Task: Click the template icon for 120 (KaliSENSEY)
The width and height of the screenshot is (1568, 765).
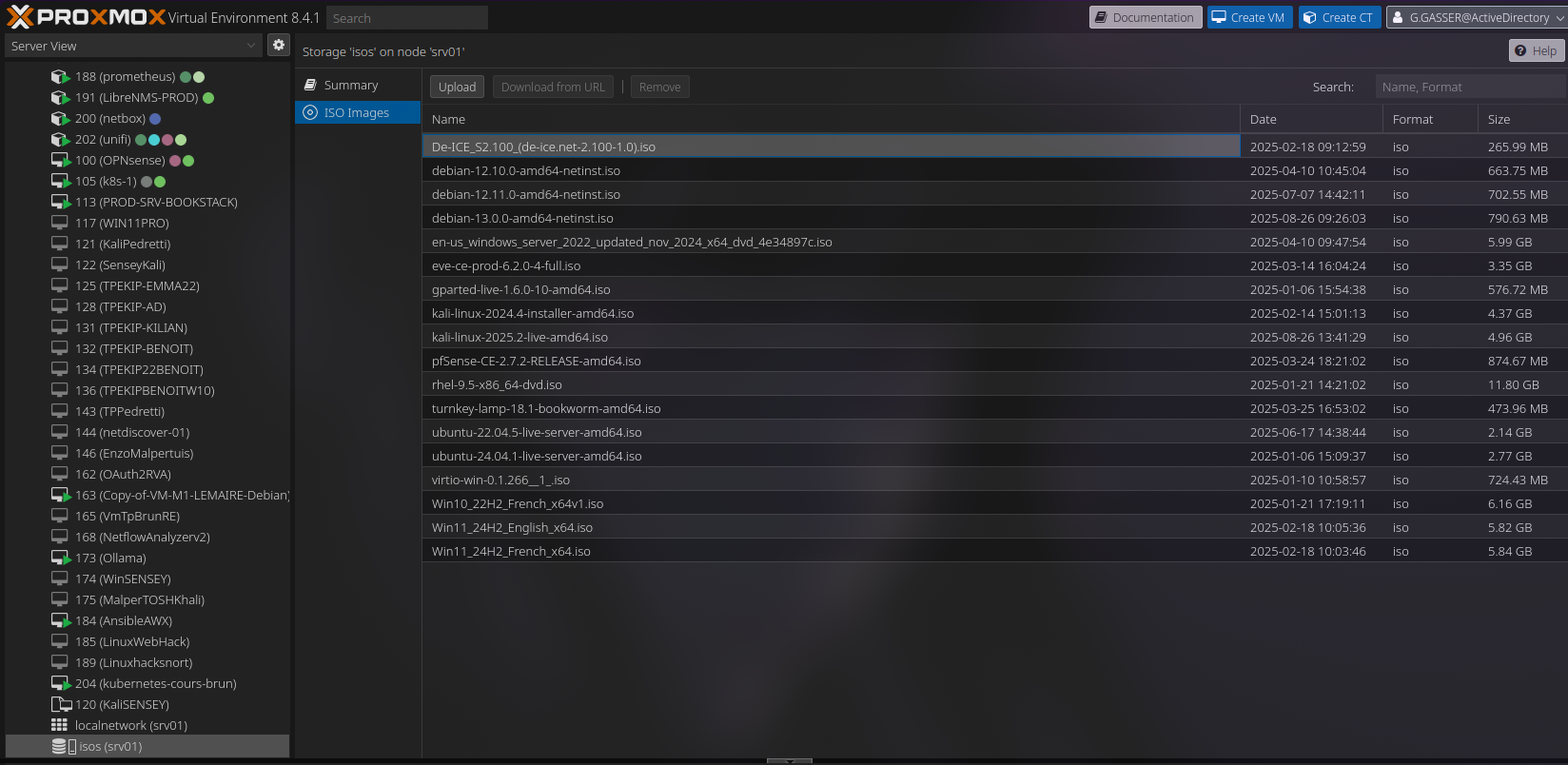Action: tap(60, 705)
